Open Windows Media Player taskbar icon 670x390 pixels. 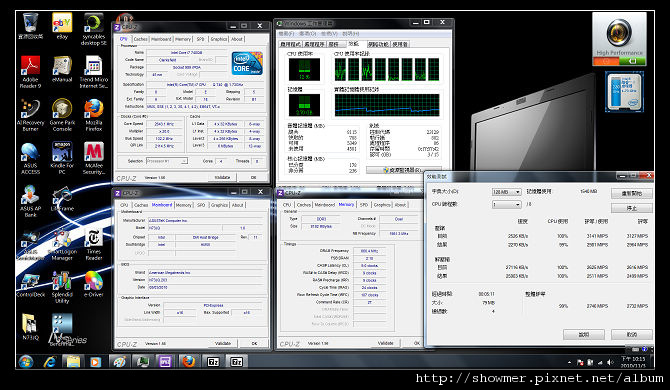click(x=95, y=362)
